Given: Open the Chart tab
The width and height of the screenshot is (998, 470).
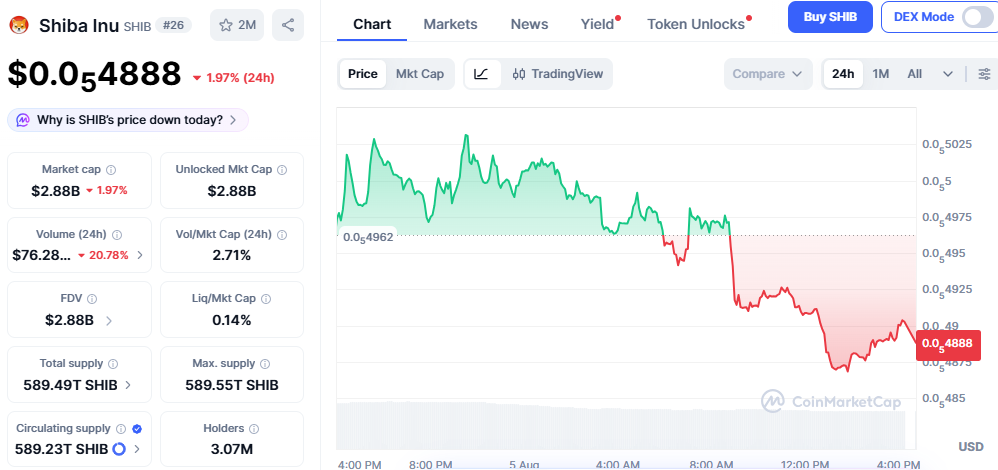Looking at the screenshot, I should (x=372, y=24).
